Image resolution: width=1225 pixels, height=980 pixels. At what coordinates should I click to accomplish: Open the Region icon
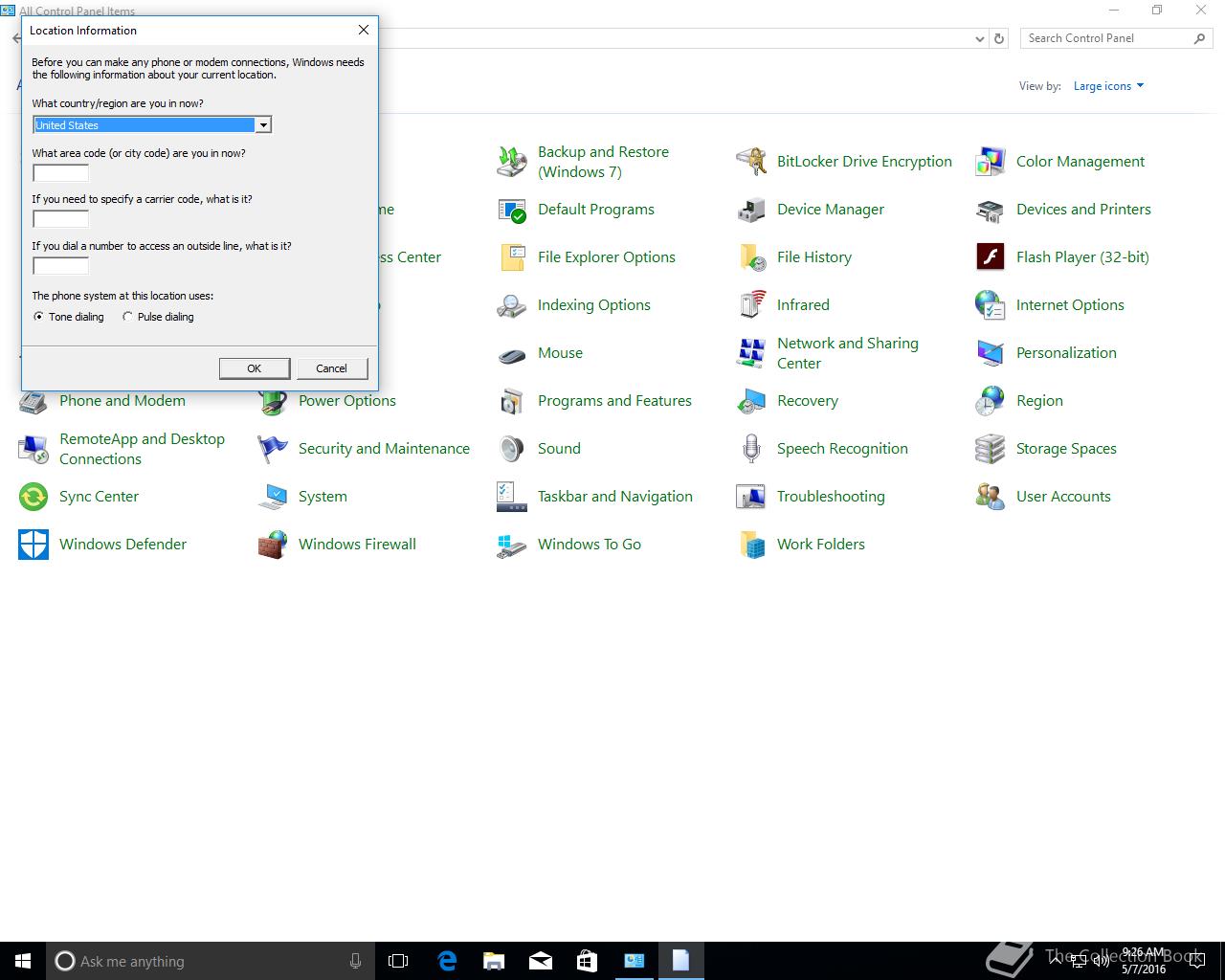coord(991,401)
